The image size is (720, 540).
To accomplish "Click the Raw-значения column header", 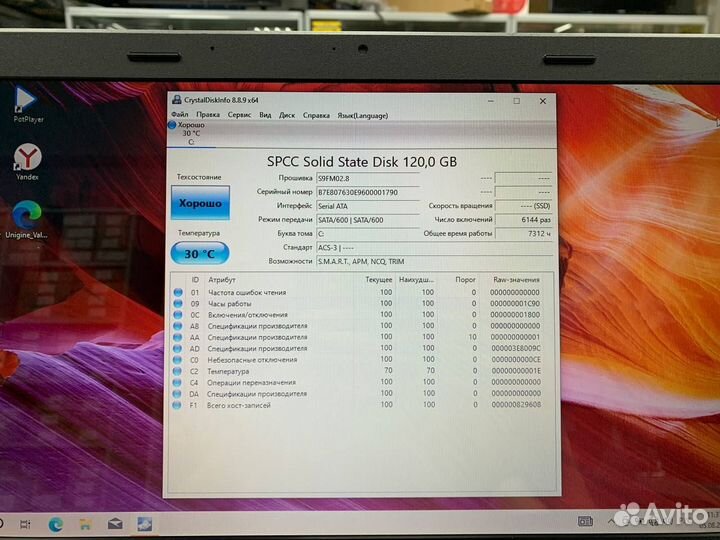I will (516, 280).
